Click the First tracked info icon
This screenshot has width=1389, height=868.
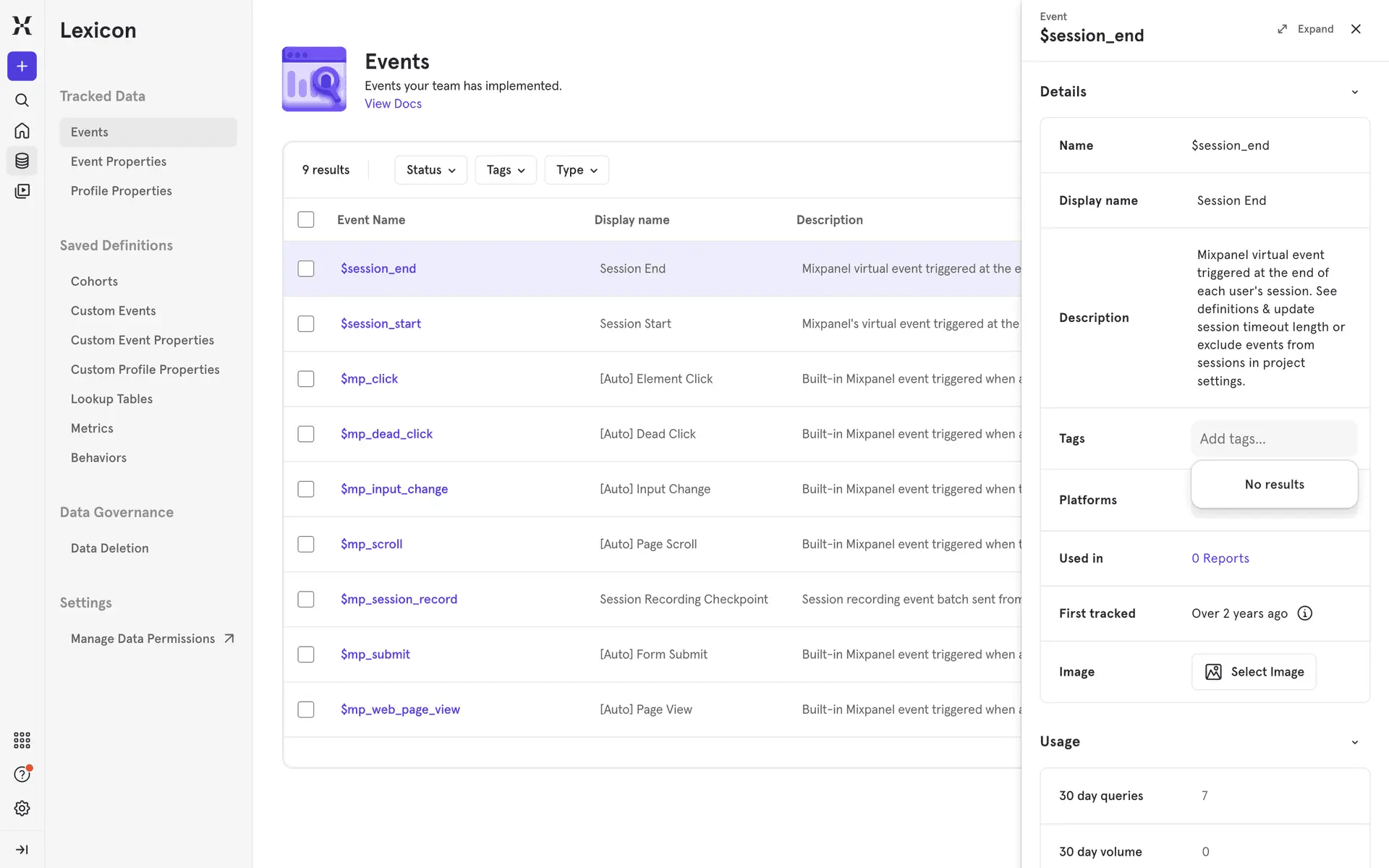[x=1304, y=613]
